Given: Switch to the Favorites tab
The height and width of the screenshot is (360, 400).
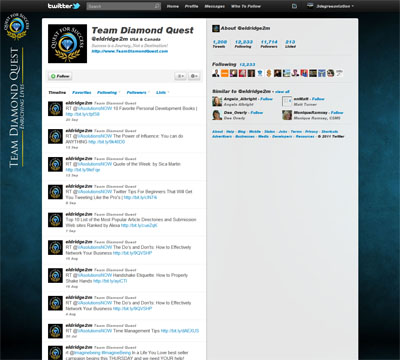Looking at the screenshot, I should pyautogui.click(x=82, y=92).
